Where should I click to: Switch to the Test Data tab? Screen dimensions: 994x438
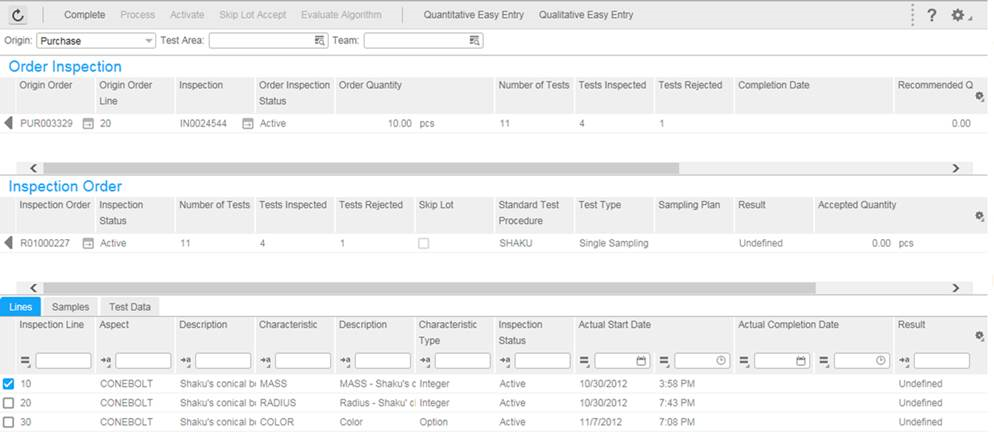coord(130,307)
